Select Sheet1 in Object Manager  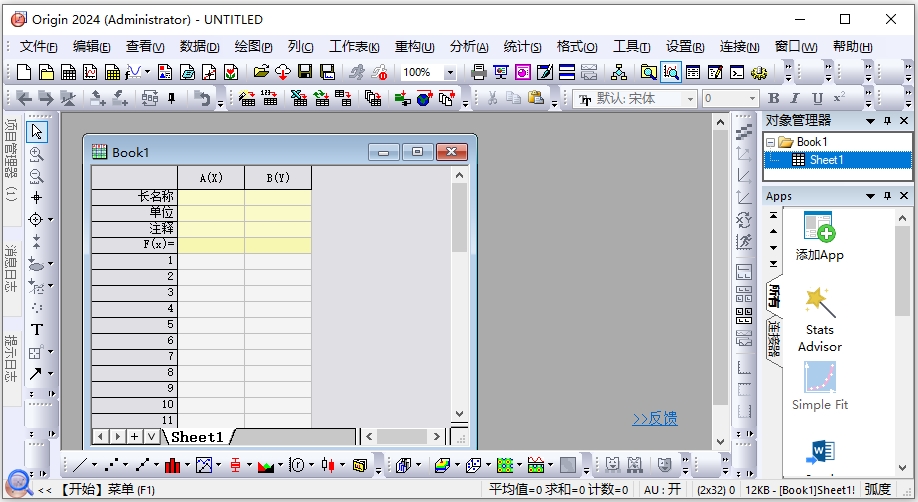tap(838, 160)
